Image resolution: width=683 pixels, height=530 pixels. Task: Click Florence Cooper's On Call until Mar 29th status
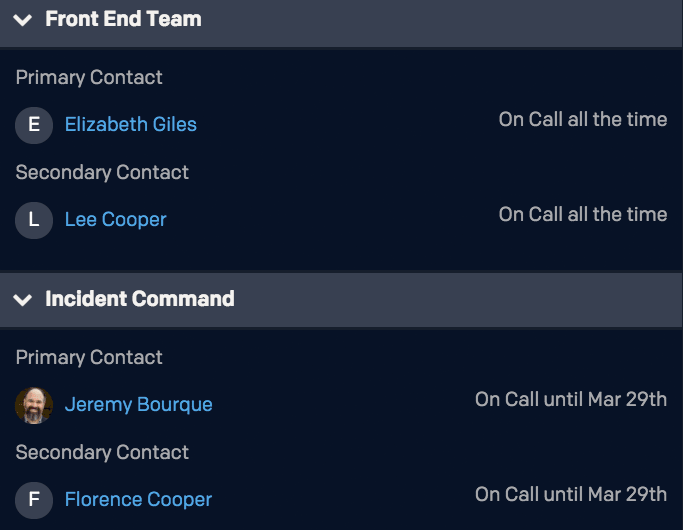point(570,494)
